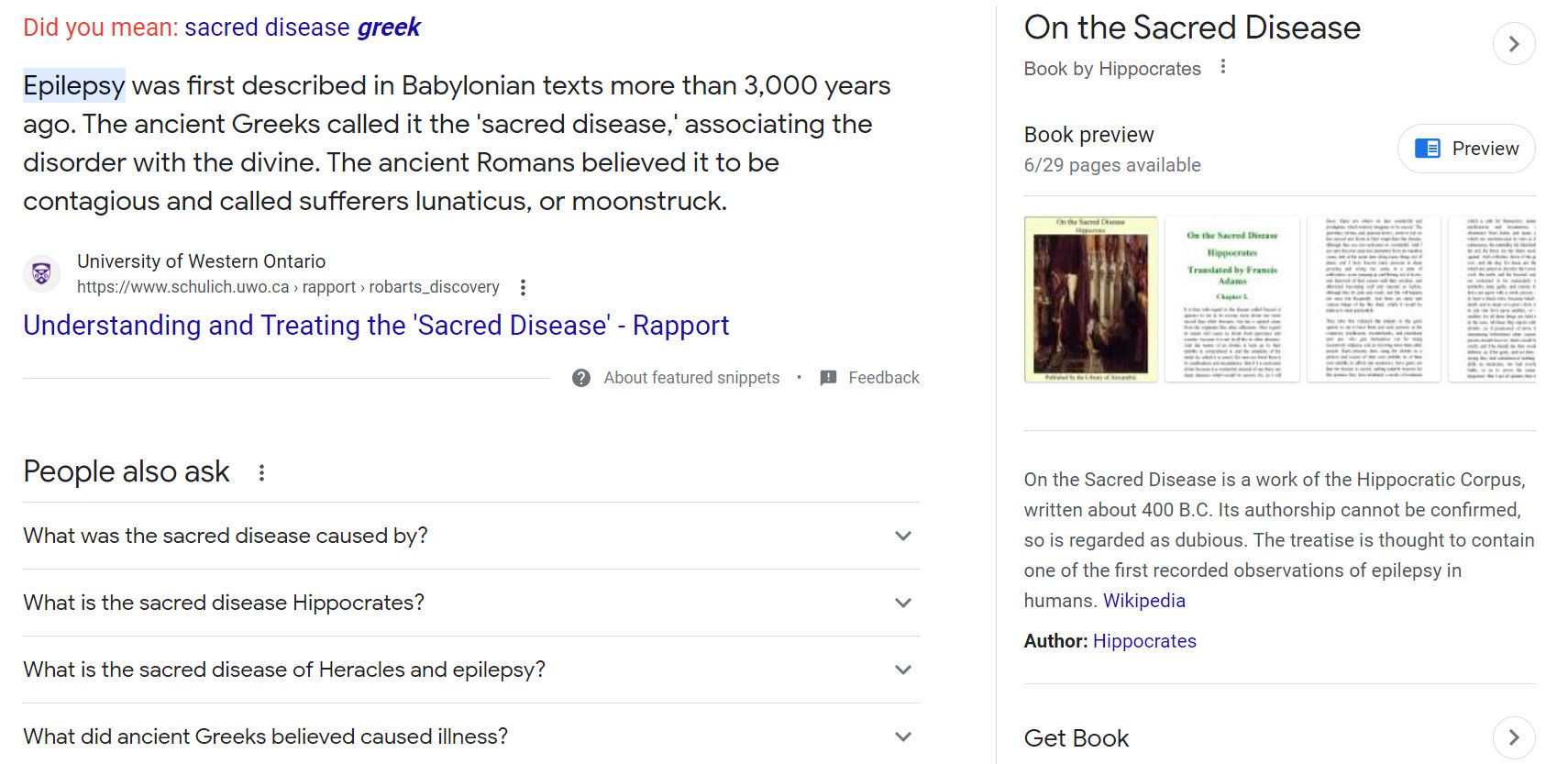The height and width of the screenshot is (764, 1568).
Task: Click the Preview book button
Action: click(x=1466, y=149)
